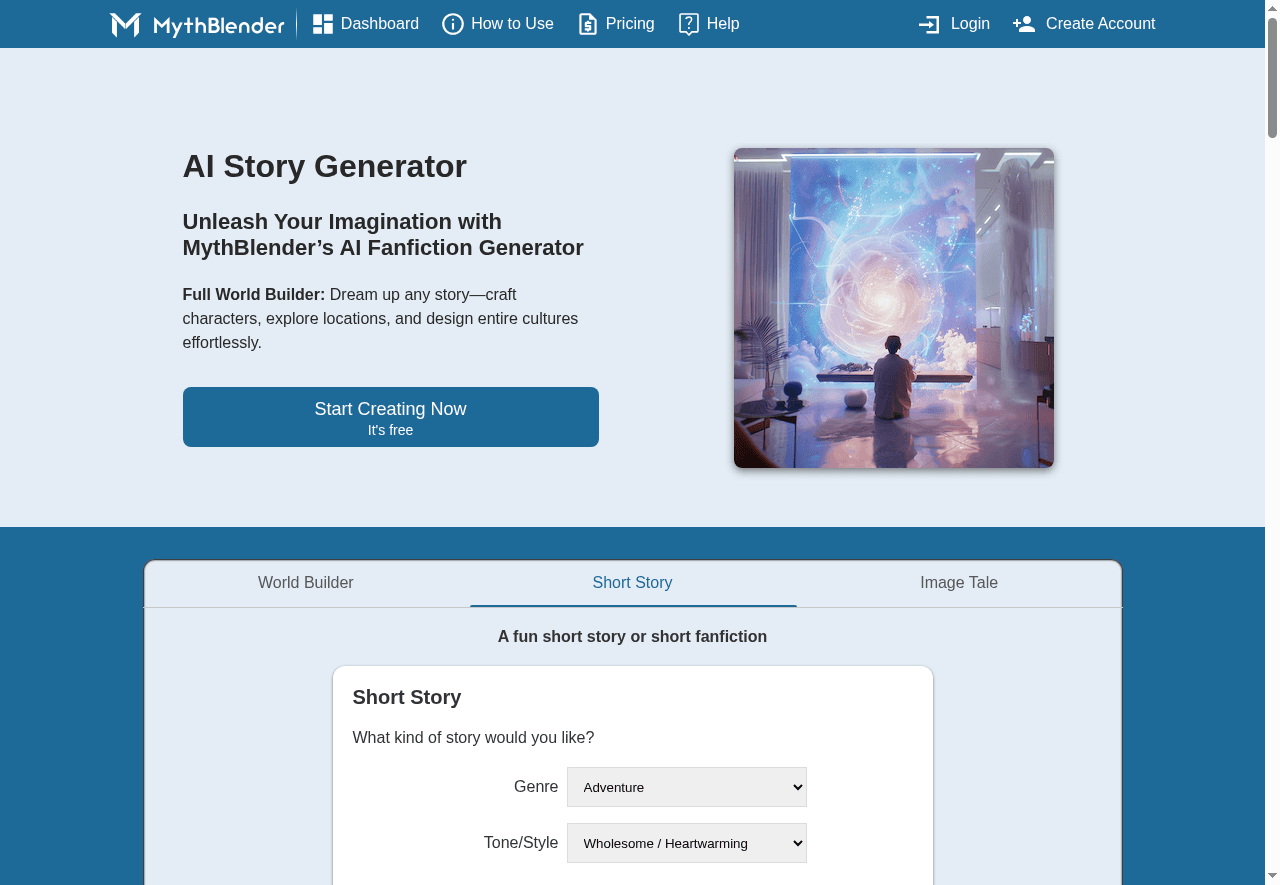The height and width of the screenshot is (885, 1280).
Task: Select the Image Tale tab
Action: tap(958, 583)
